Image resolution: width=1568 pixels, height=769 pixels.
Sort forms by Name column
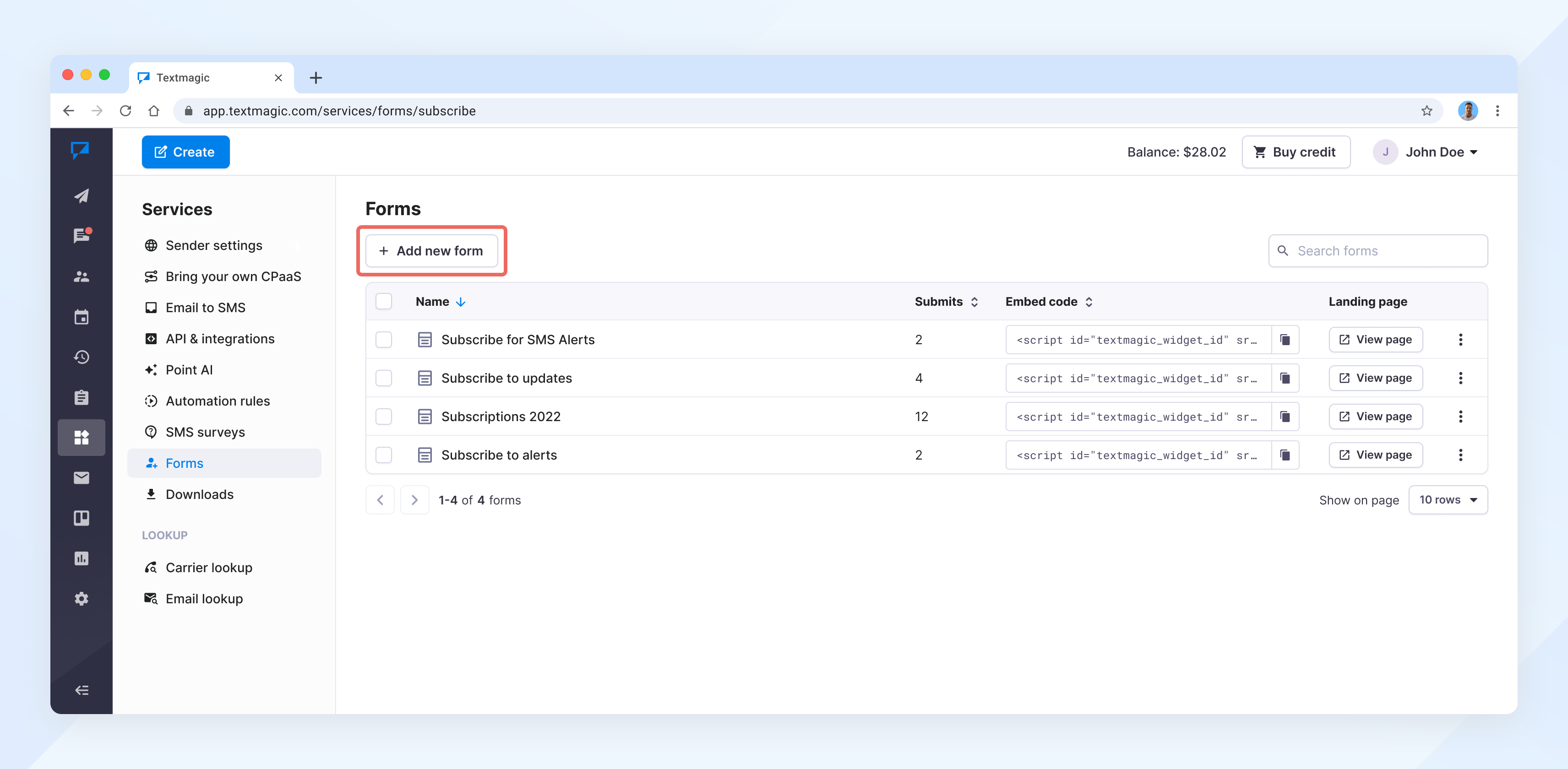(x=440, y=302)
